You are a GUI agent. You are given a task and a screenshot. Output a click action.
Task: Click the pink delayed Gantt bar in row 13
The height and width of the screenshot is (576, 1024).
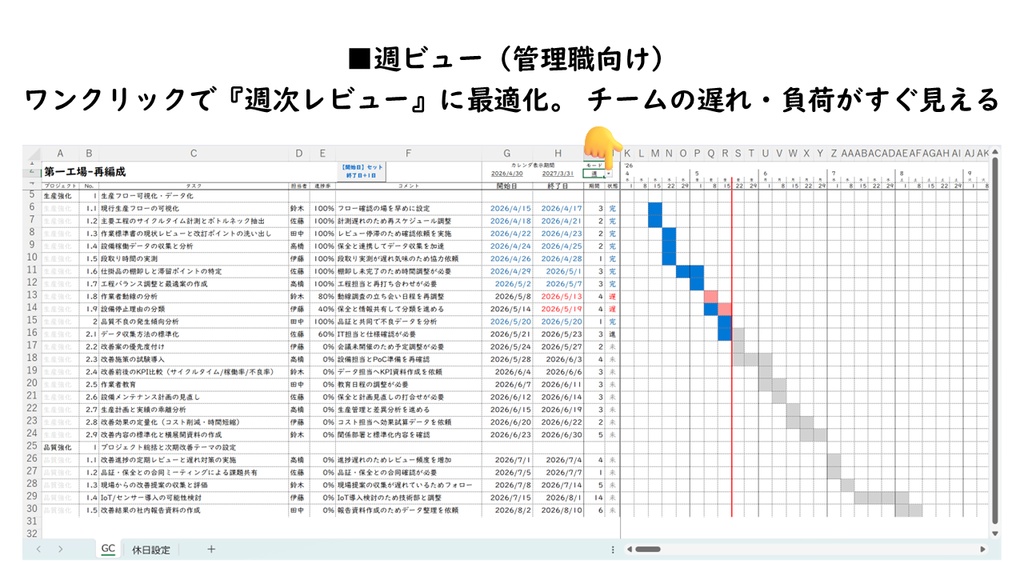click(x=711, y=296)
